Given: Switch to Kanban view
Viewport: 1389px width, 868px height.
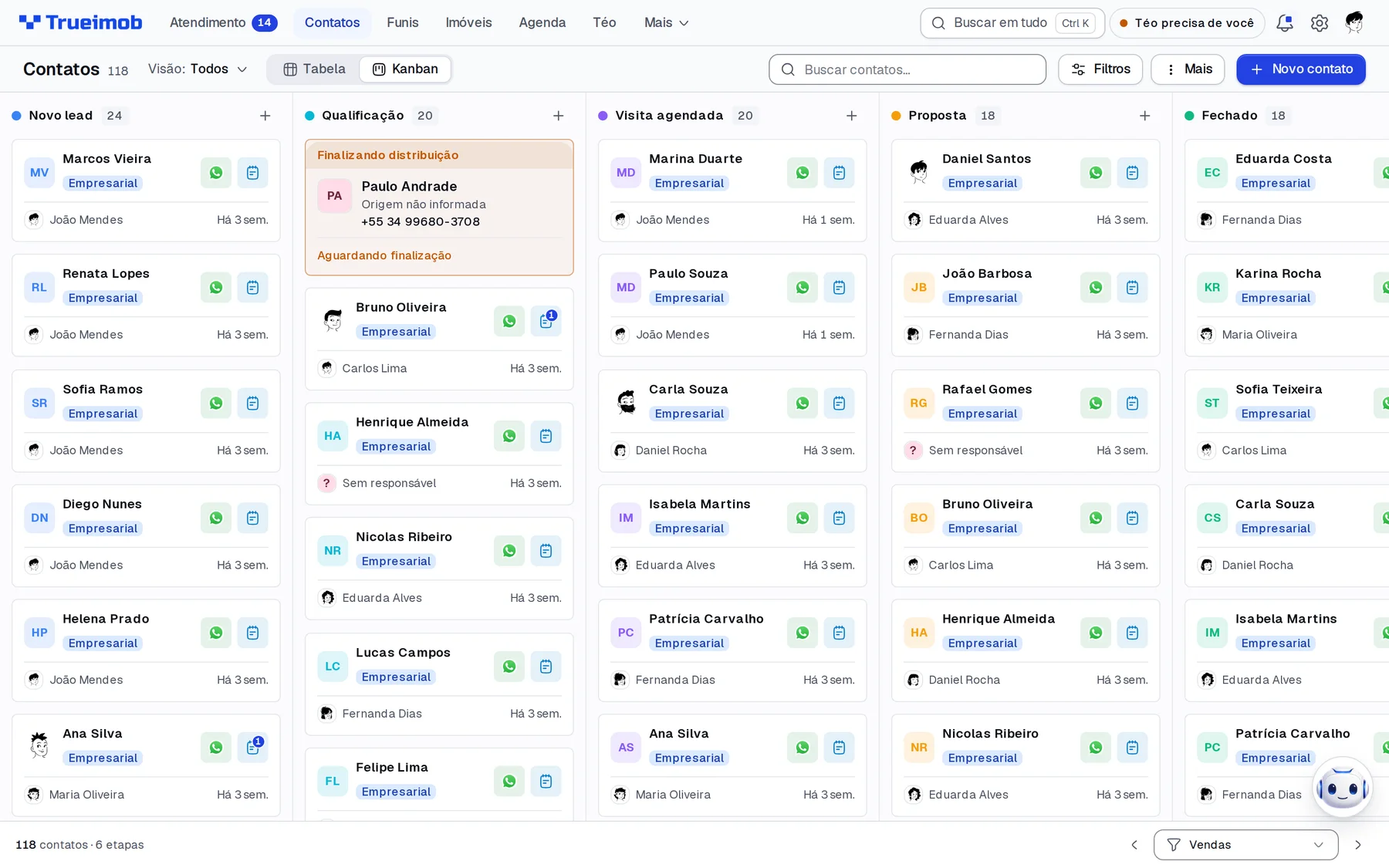Looking at the screenshot, I should click(x=406, y=69).
